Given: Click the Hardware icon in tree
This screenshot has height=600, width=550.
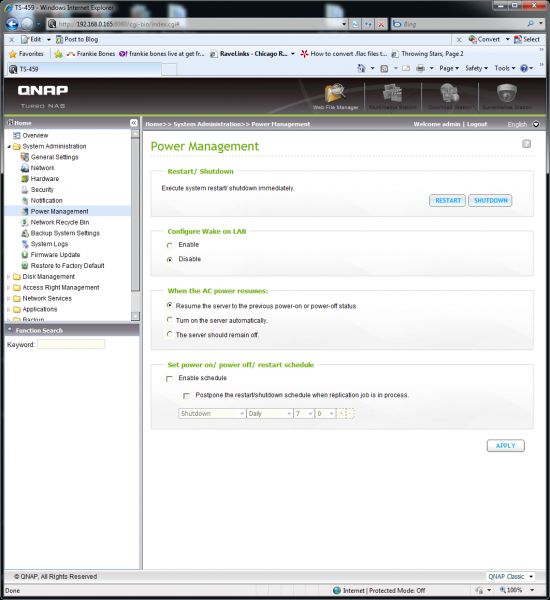Looking at the screenshot, I should 25,179.
